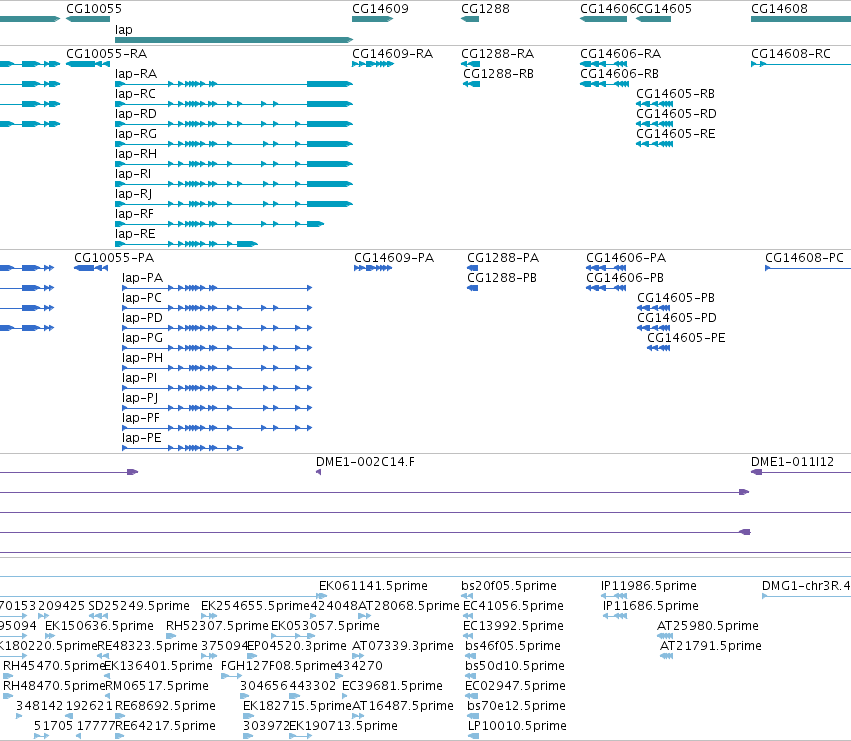Select EST EK190713.5prime
851x741 pixels.
pos(300,736)
